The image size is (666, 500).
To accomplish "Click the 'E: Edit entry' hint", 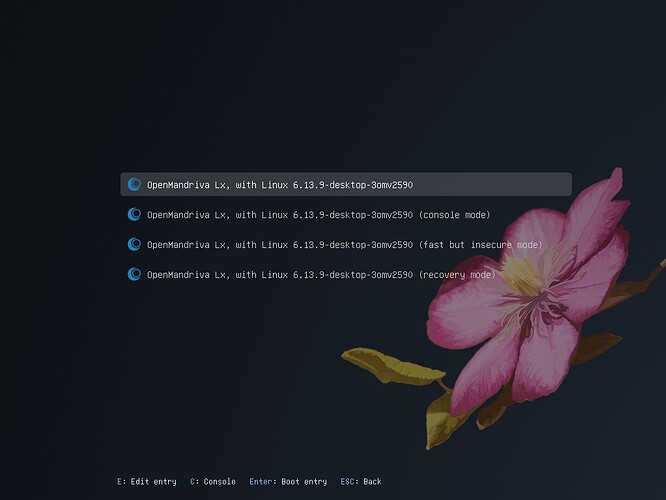I will coord(147,482).
